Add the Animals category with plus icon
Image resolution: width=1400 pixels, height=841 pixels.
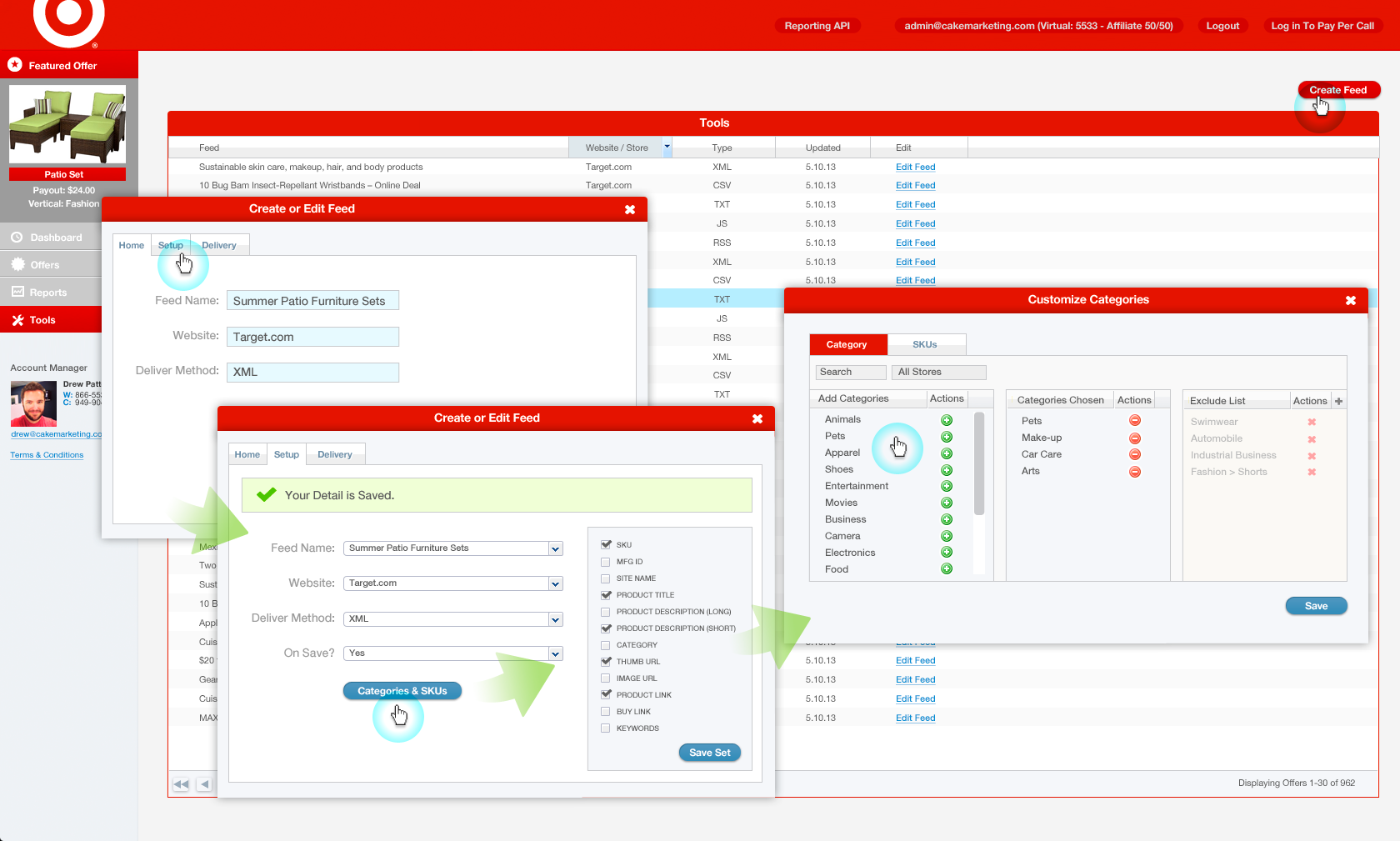pos(947,420)
